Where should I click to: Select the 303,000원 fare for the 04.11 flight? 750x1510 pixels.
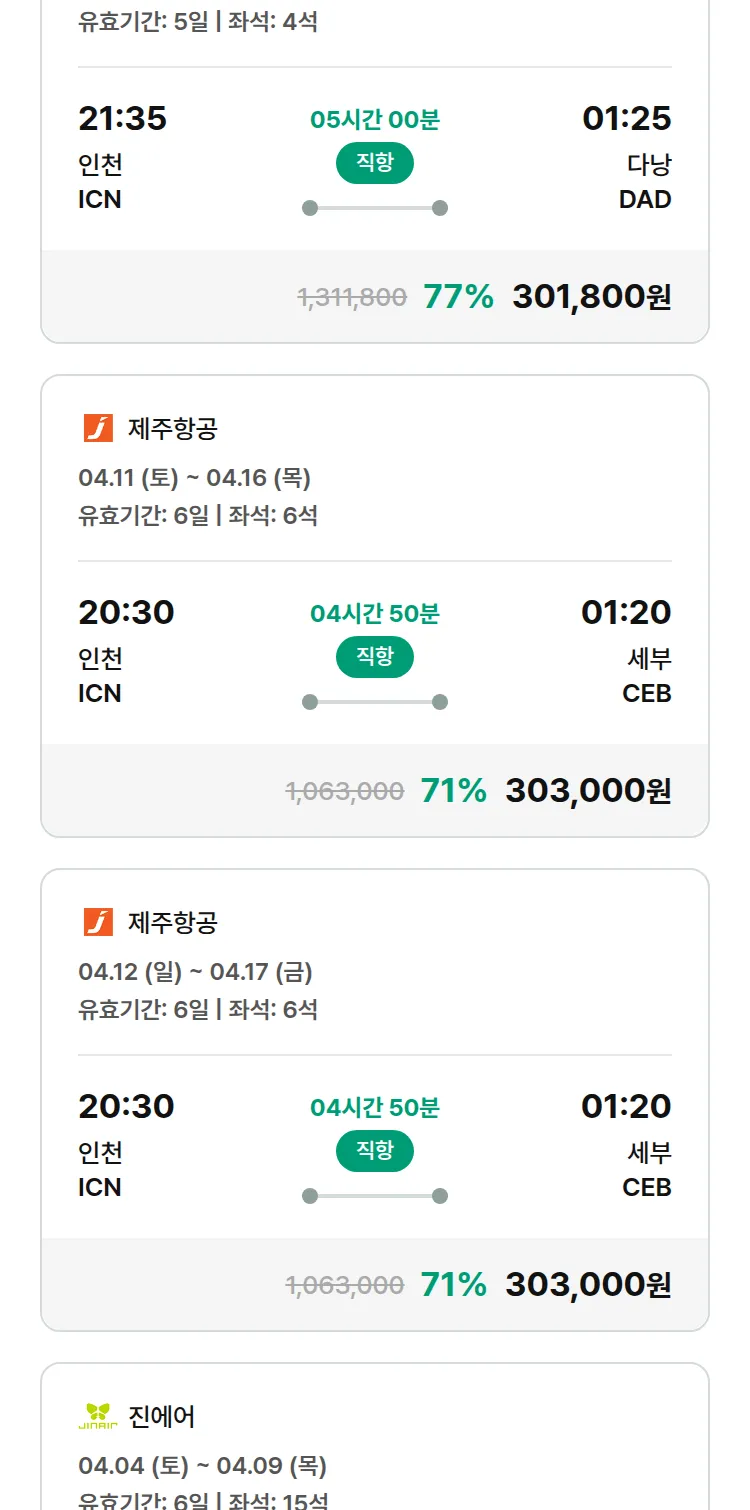[x=588, y=791]
